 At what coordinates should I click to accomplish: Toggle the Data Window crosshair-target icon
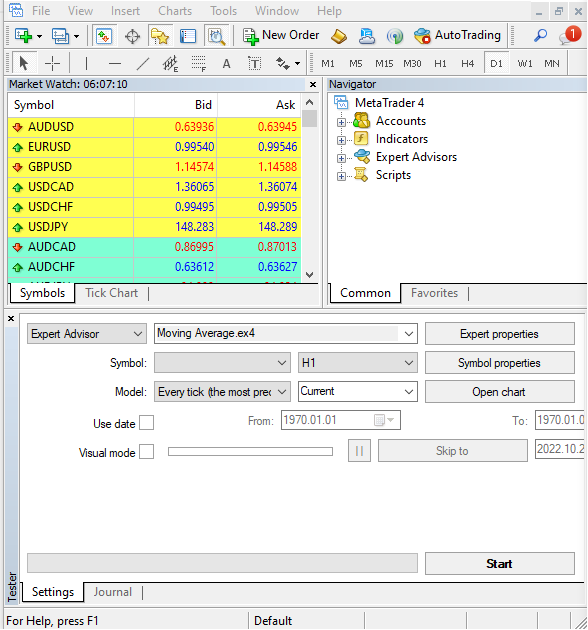(x=132, y=37)
